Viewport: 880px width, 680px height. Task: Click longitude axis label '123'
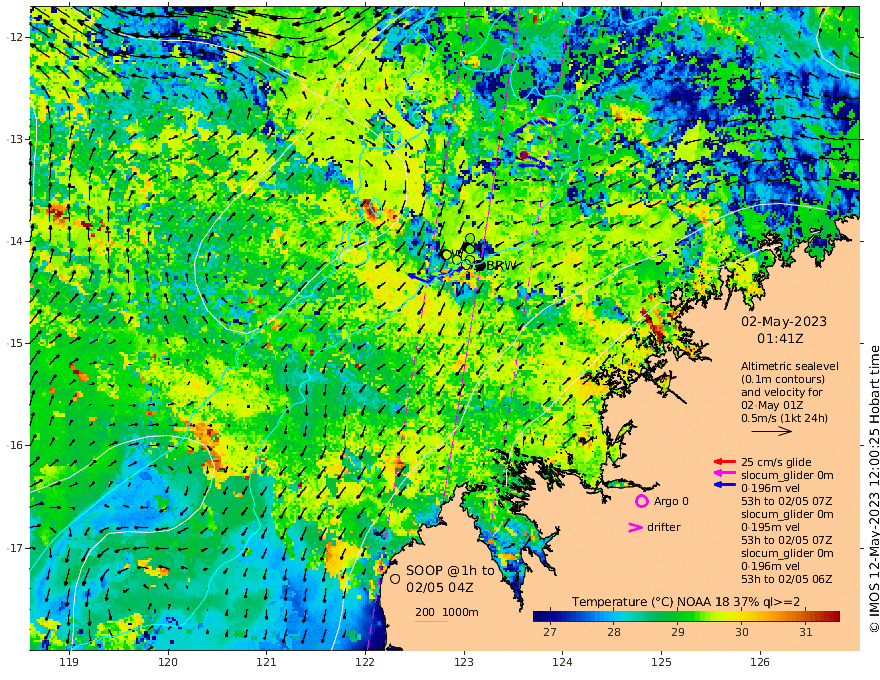[464, 662]
